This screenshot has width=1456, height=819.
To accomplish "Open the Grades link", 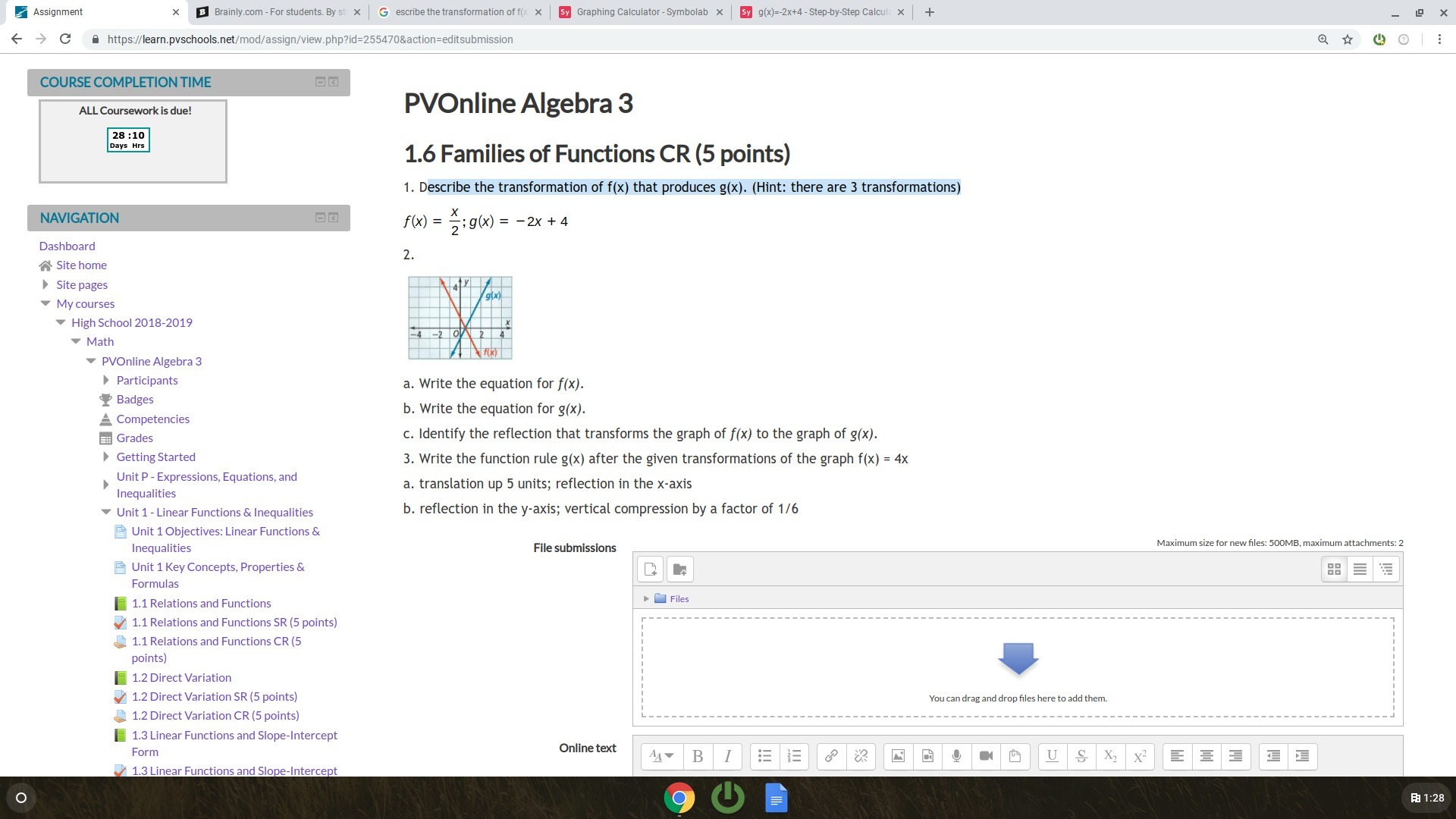I will point(134,438).
